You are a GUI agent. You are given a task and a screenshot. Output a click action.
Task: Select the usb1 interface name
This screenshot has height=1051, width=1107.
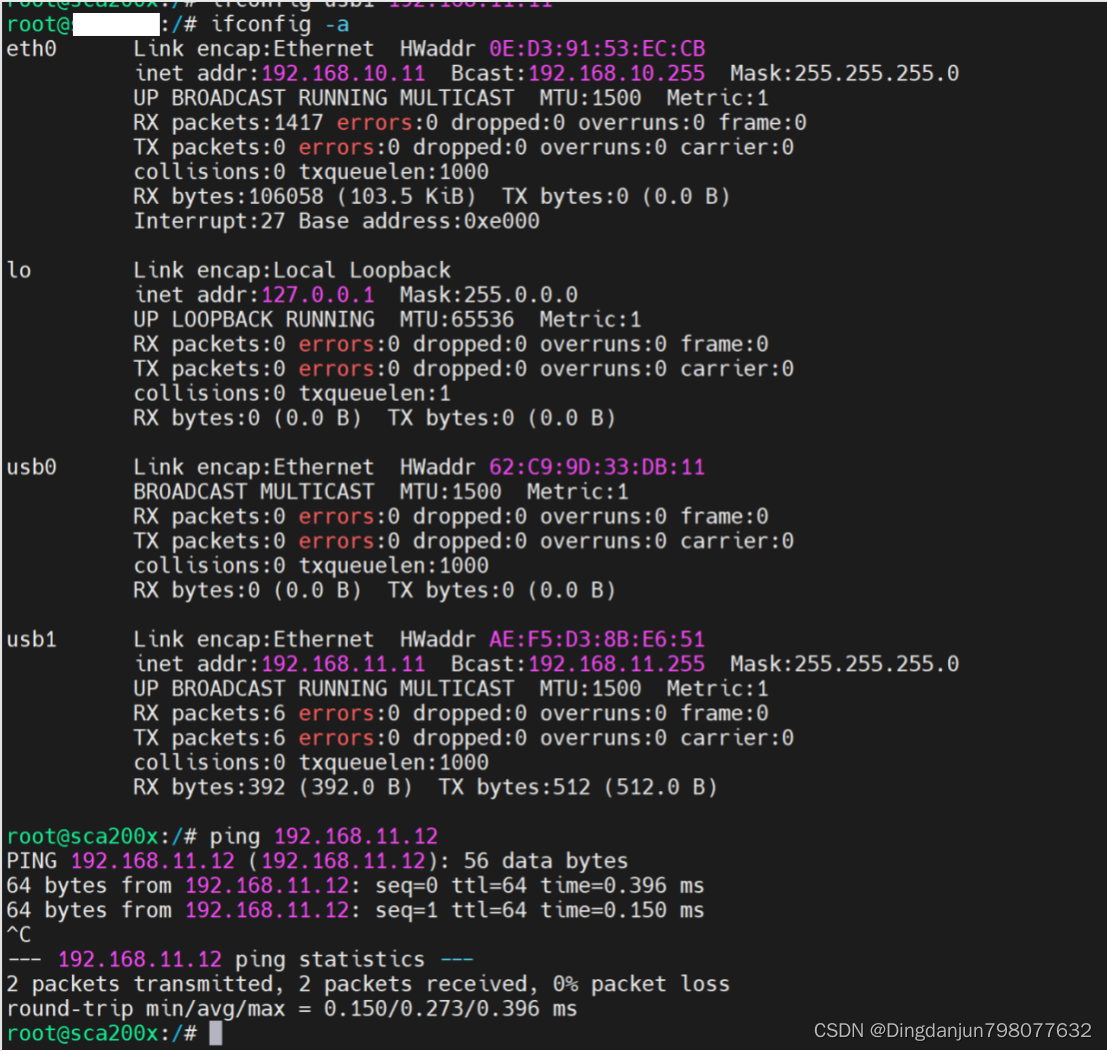click(x=31, y=638)
